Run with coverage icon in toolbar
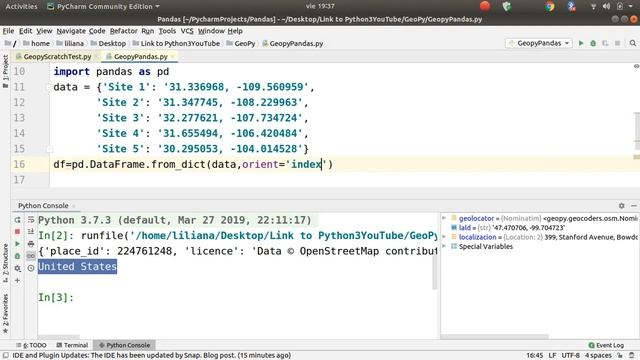 click(x=605, y=43)
